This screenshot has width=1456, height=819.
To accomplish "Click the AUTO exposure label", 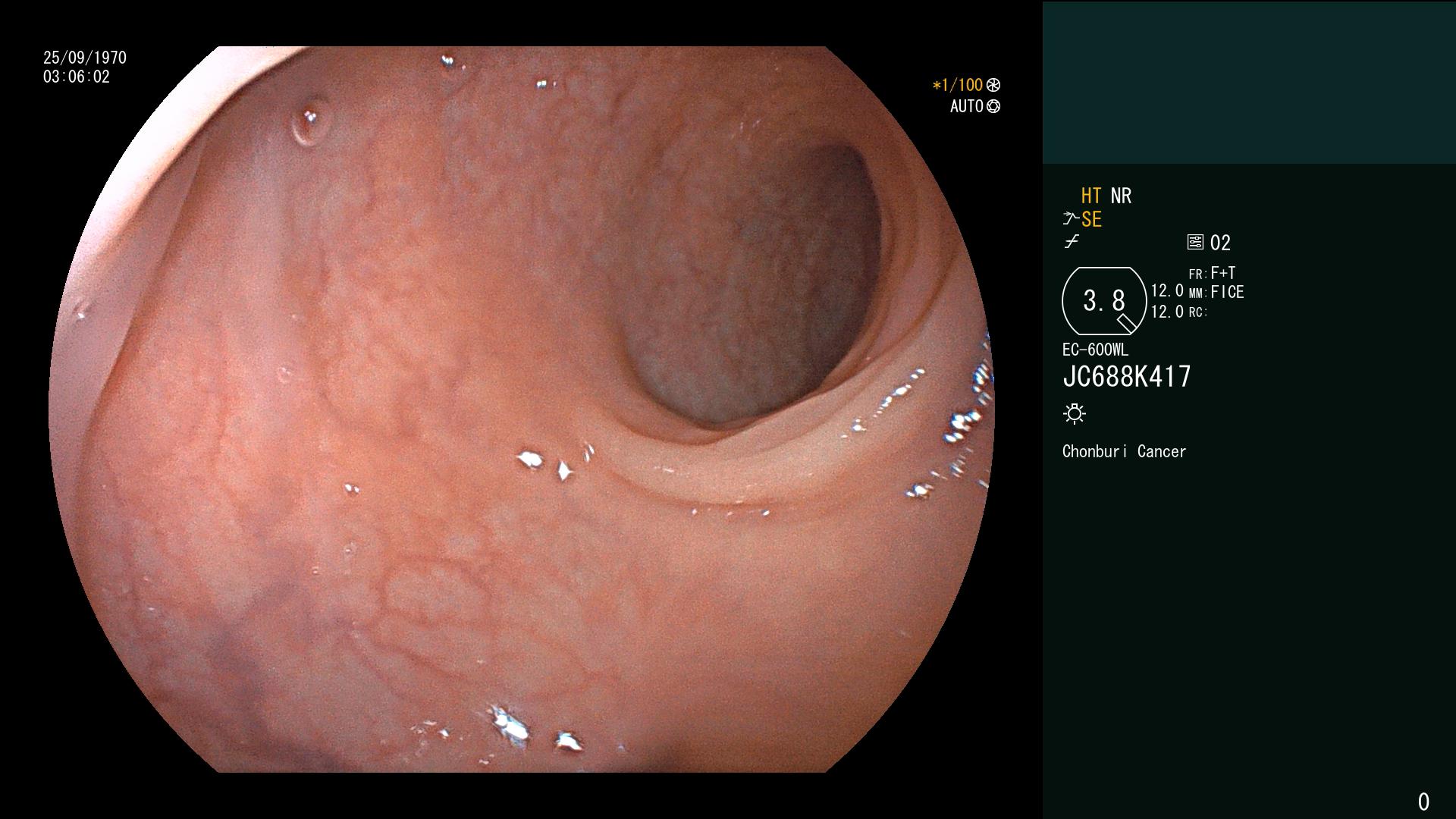I will [x=967, y=106].
